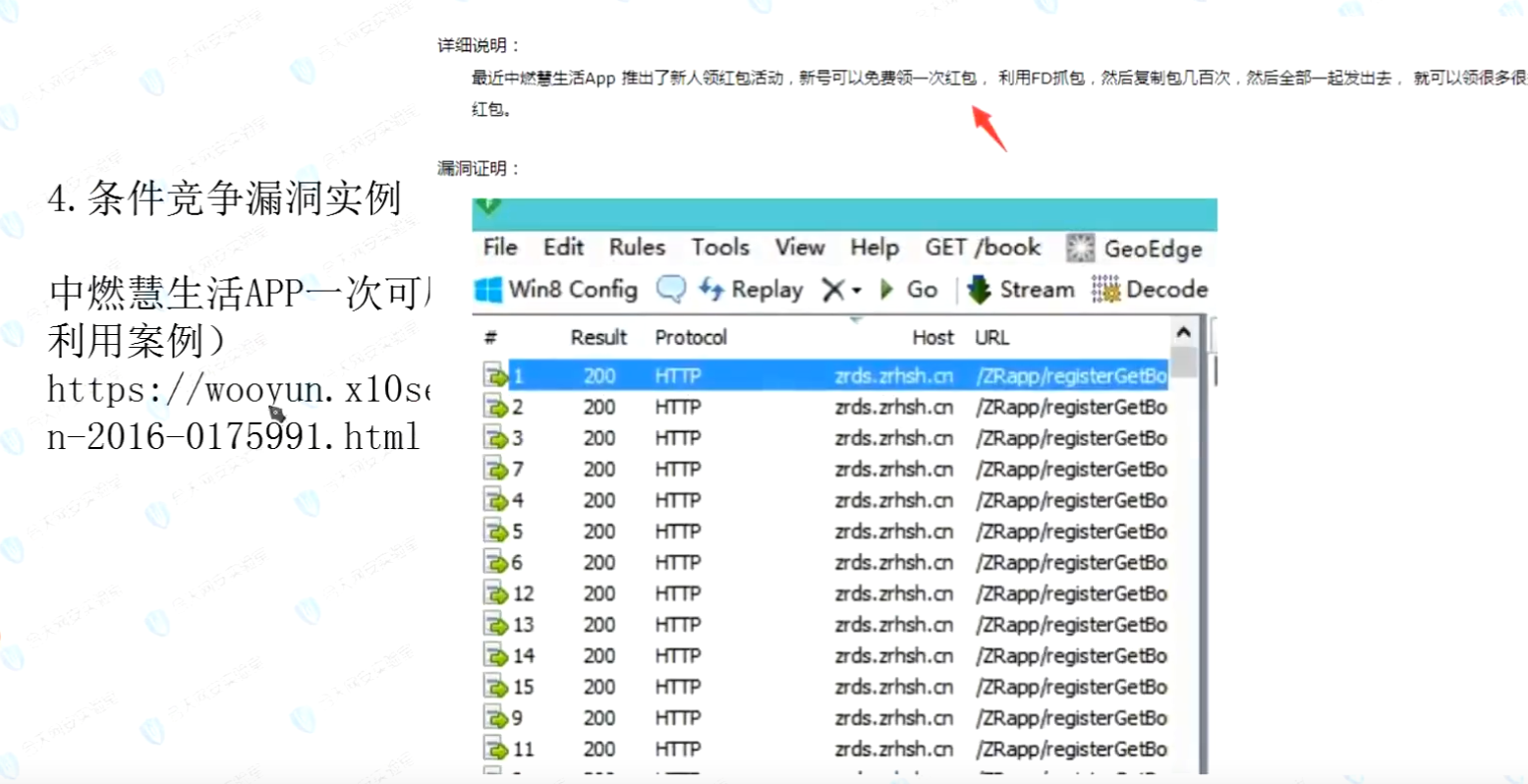The width and height of the screenshot is (1528, 784).
Task: Click the session icon in row 3
Action: [x=495, y=438]
